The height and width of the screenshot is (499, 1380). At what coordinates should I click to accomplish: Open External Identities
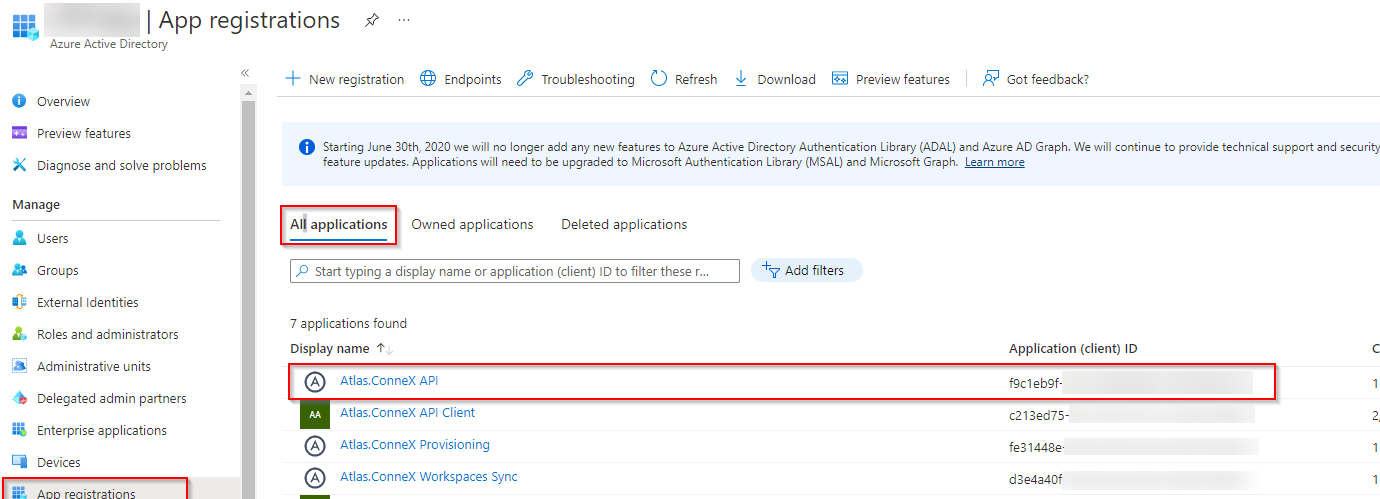[x=88, y=302]
